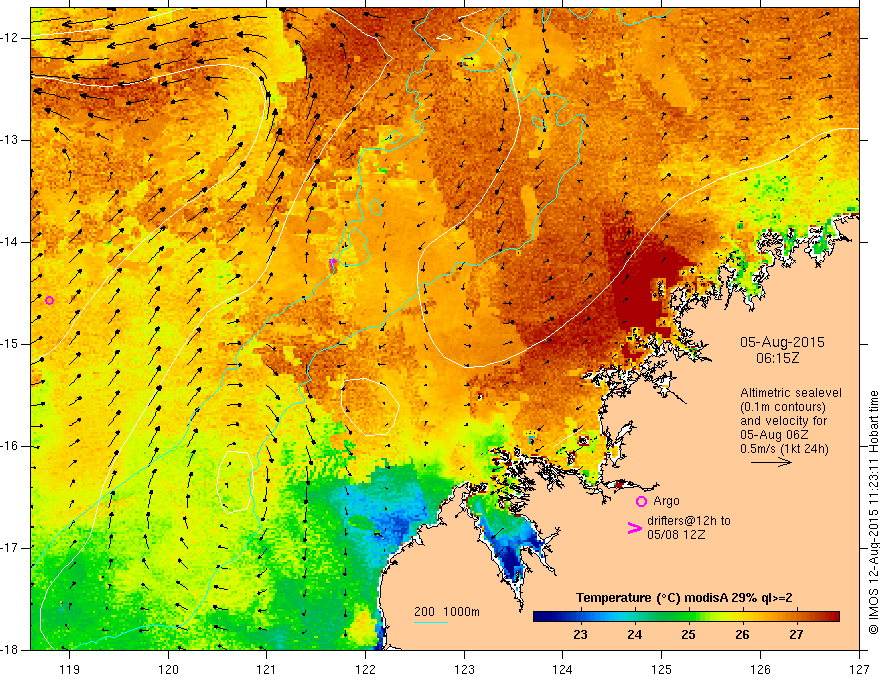Screen dimensions: 880x680
Task: Click the colorbar tick label 23
Action: (x=580, y=635)
